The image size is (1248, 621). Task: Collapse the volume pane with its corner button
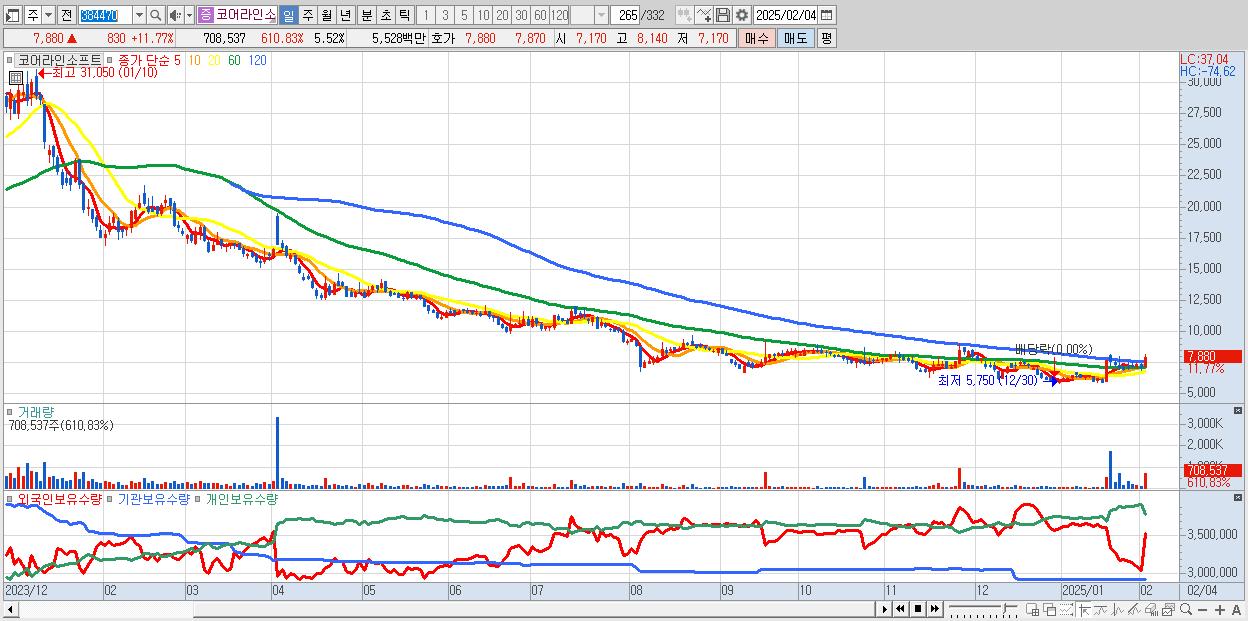(x=1239, y=411)
